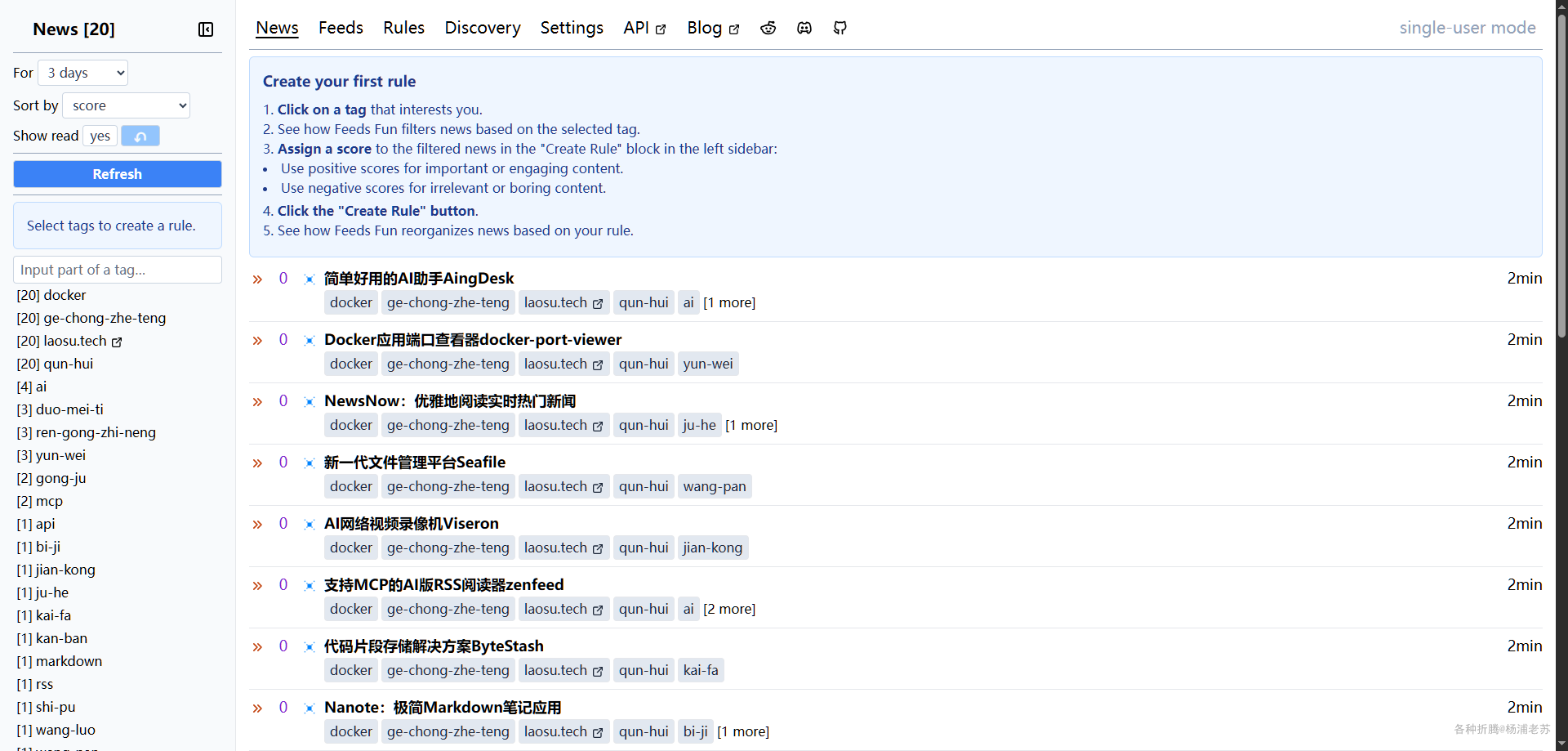Go to the Rules tab
This screenshot has width=1568, height=751.
[403, 28]
